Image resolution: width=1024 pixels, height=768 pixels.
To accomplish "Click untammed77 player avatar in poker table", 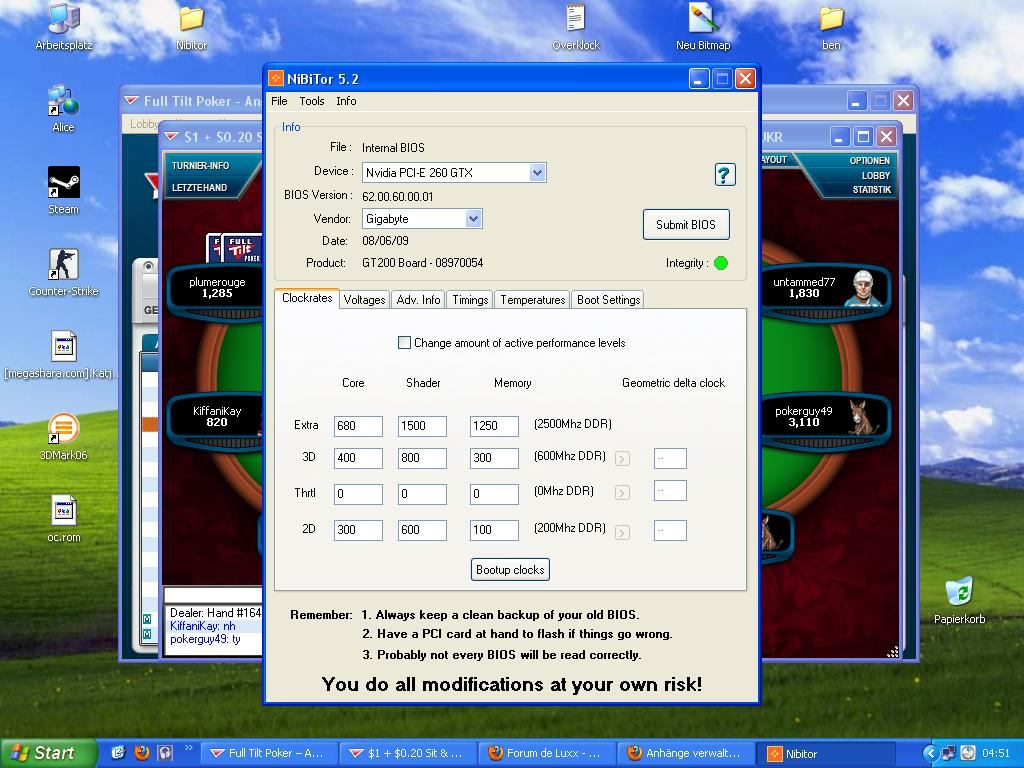I will [863, 287].
